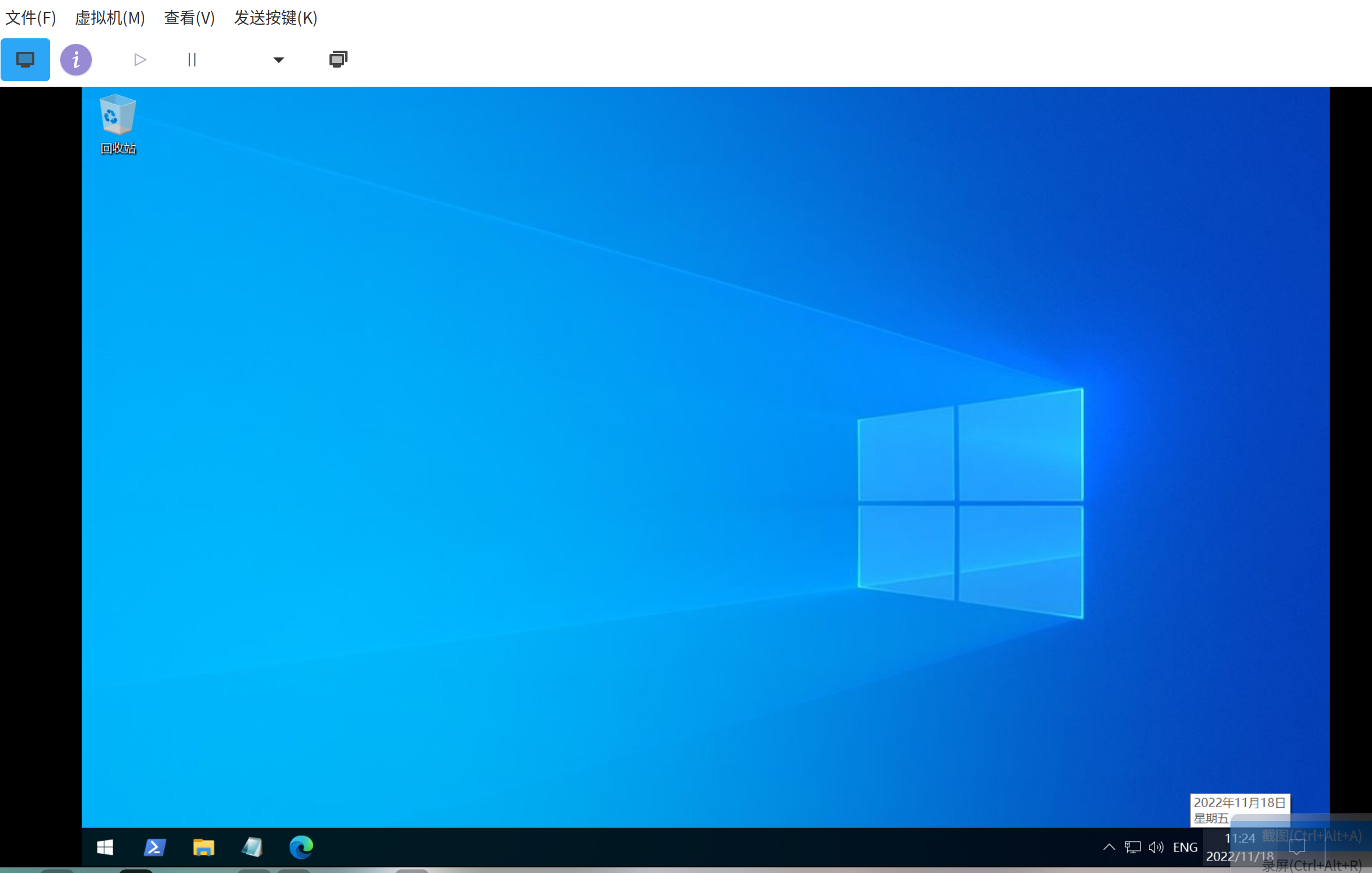1372x873 pixels.
Task: Click the network status tray icon
Action: (x=1132, y=847)
